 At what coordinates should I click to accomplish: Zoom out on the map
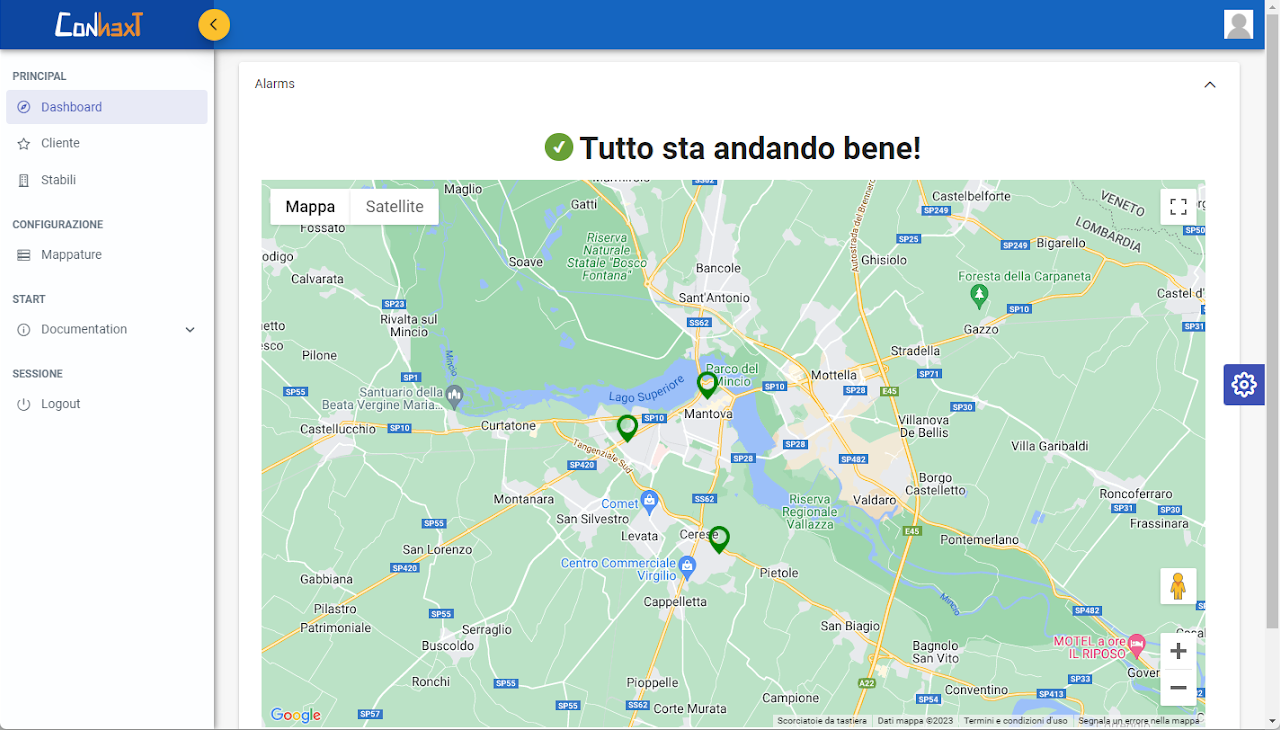[1178, 688]
